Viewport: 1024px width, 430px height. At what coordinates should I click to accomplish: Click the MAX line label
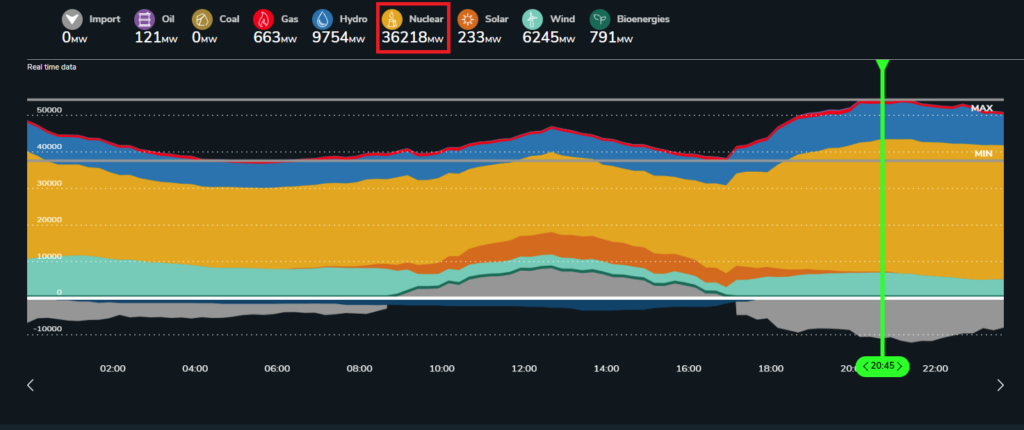pos(982,108)
